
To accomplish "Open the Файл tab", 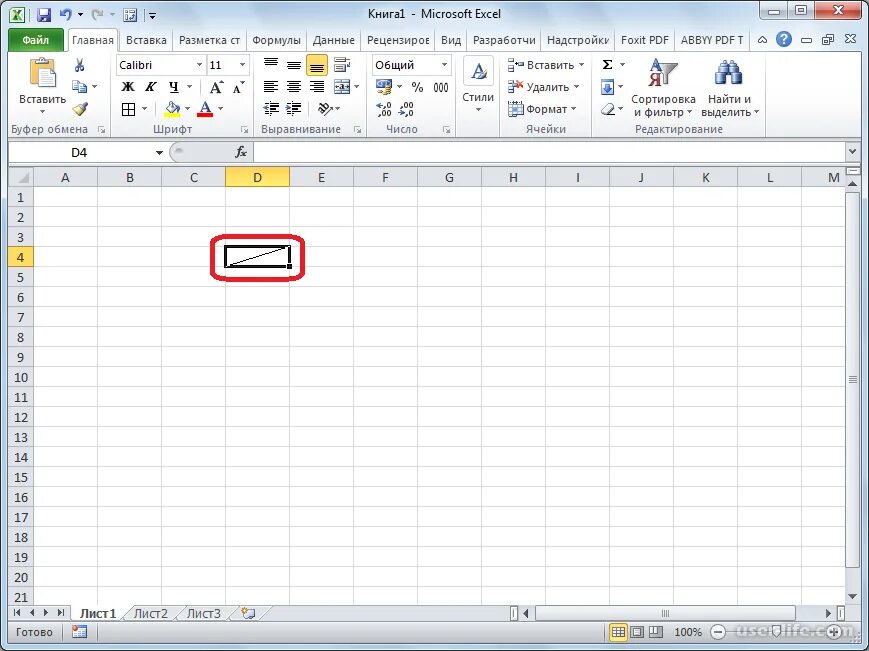I will pyautogui.click(x=35, y=40).
